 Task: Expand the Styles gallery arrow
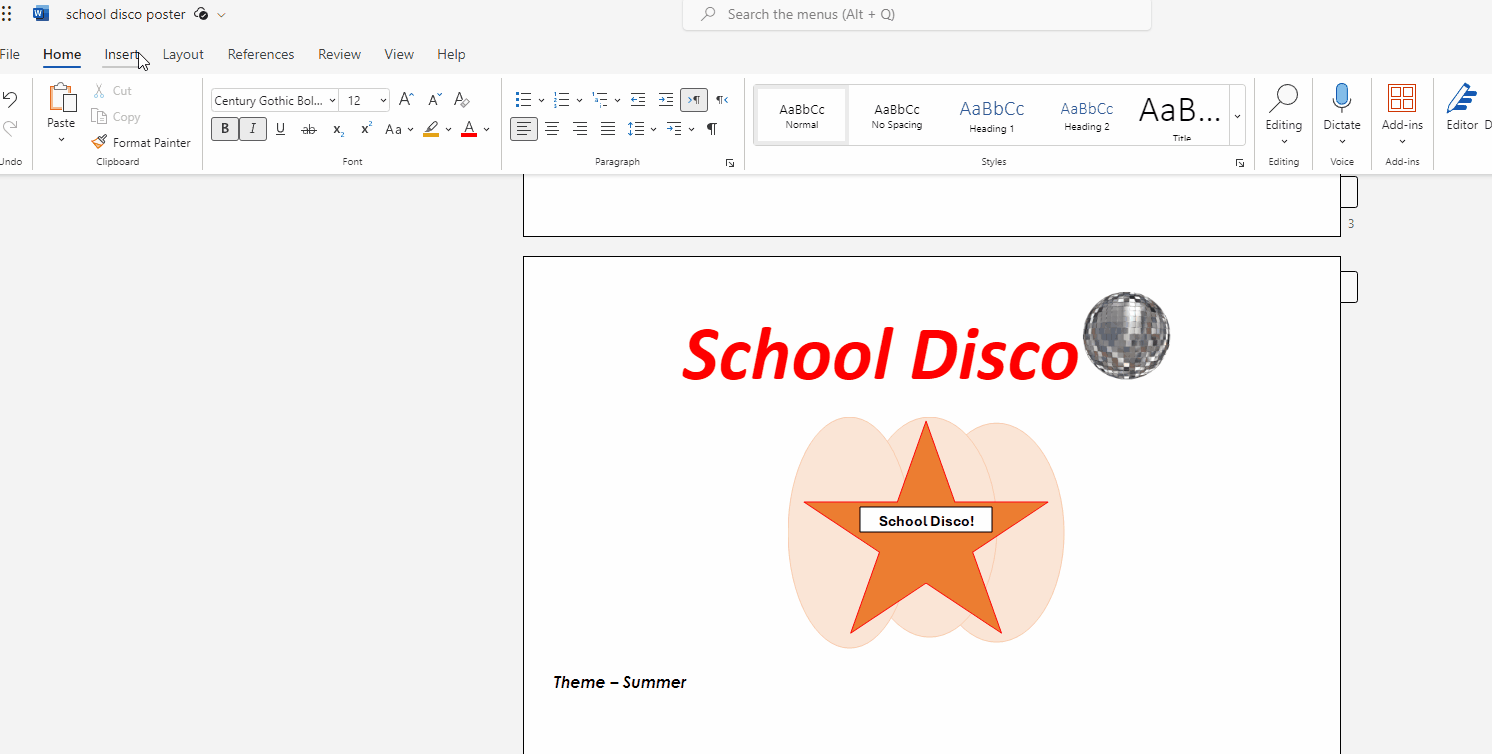(x=1237, y=116)
